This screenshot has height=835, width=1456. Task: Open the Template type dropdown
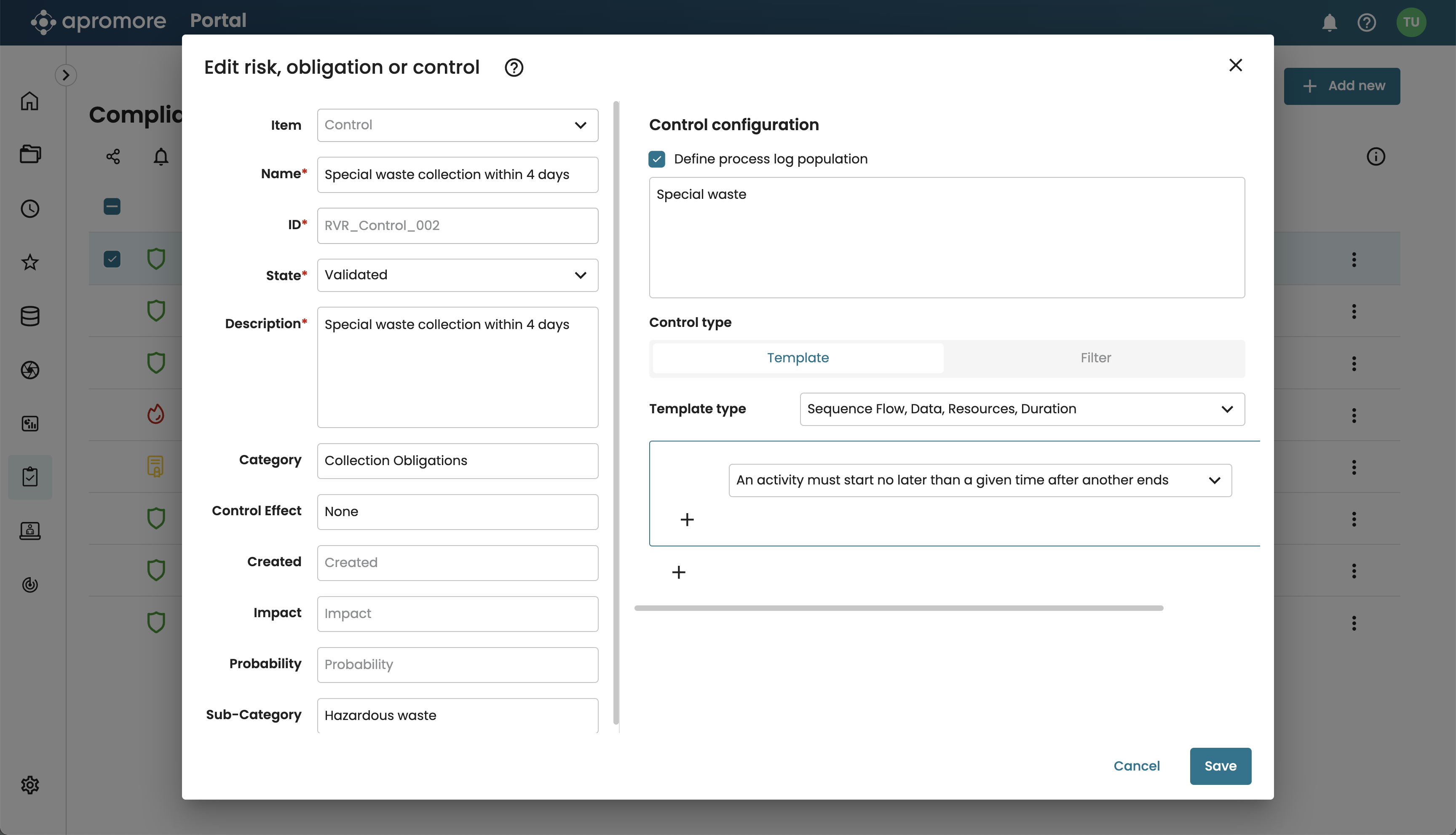[x=1022, y=409]
